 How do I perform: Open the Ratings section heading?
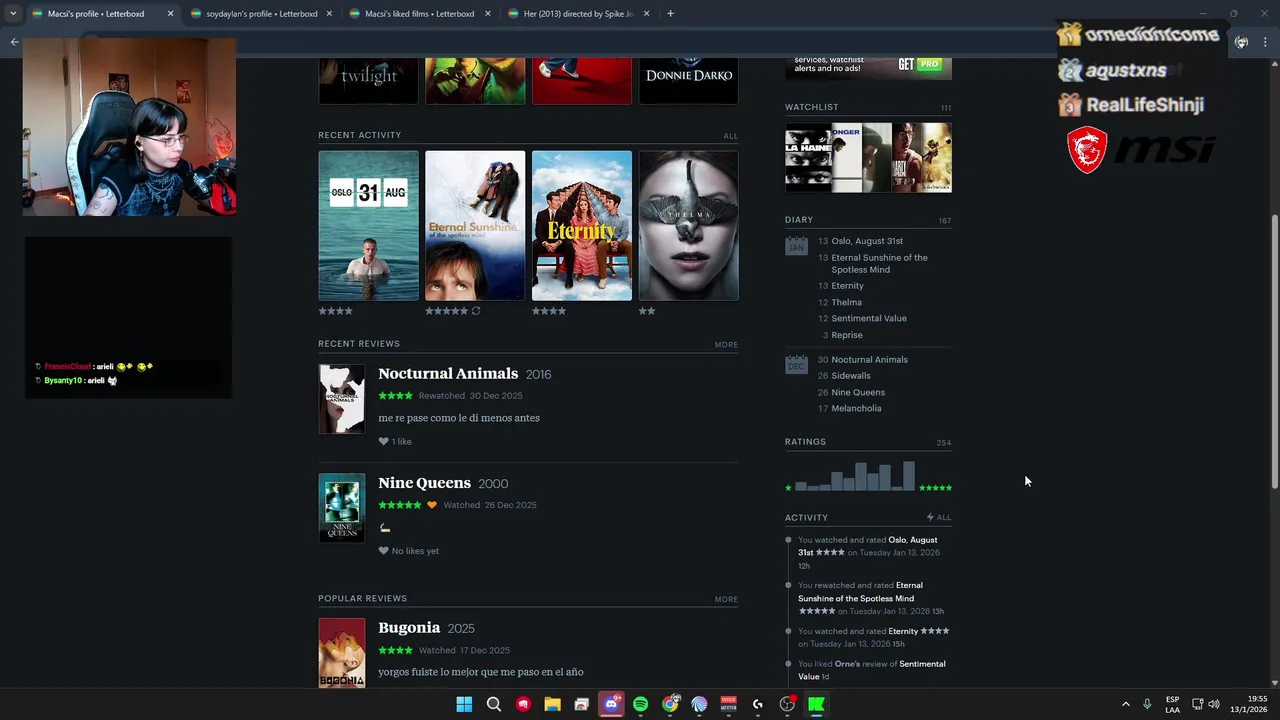pyautogui.click(x=805, y=442)
